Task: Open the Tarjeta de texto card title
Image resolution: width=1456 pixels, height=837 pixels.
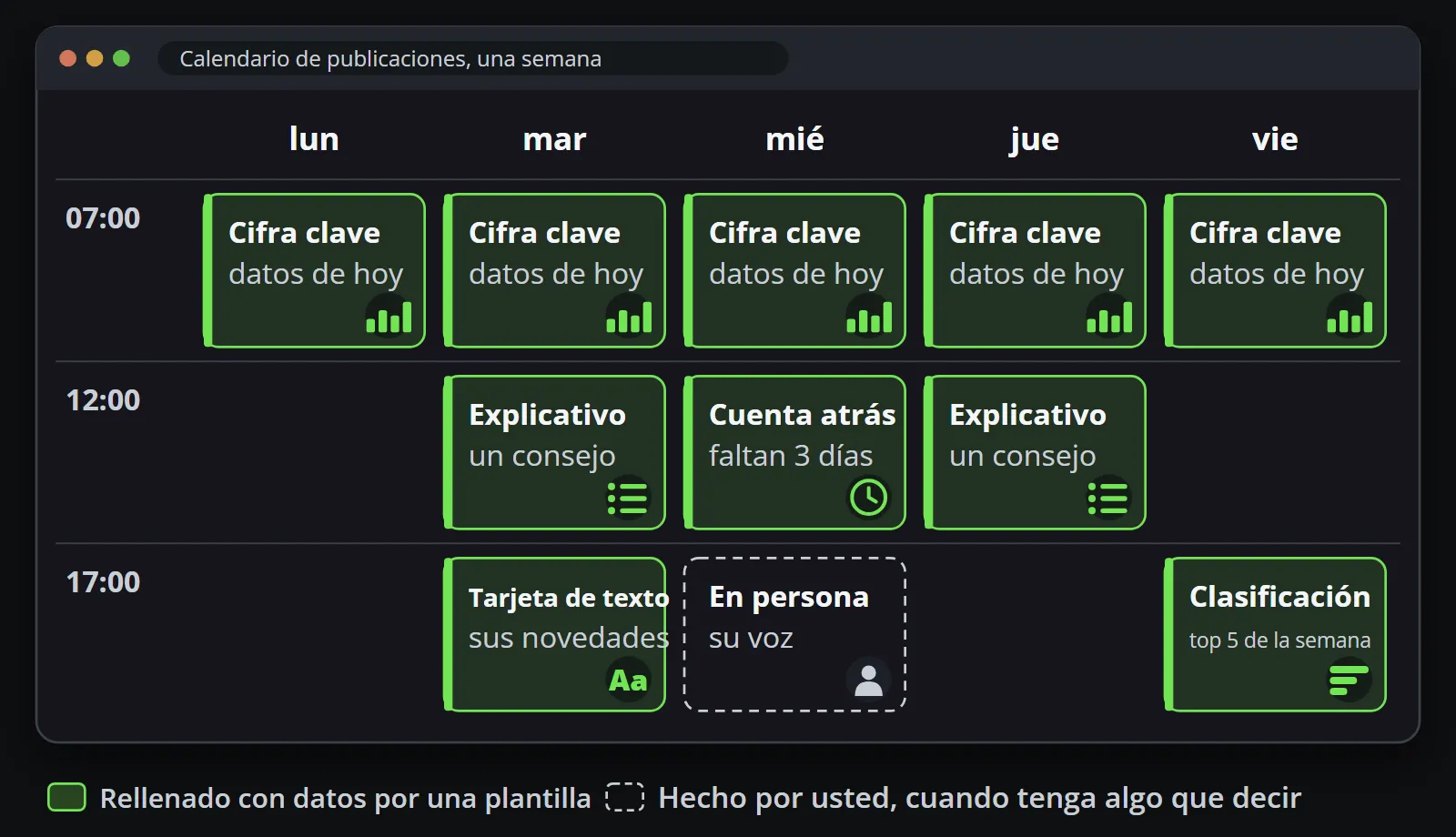Action: (569, 598)
